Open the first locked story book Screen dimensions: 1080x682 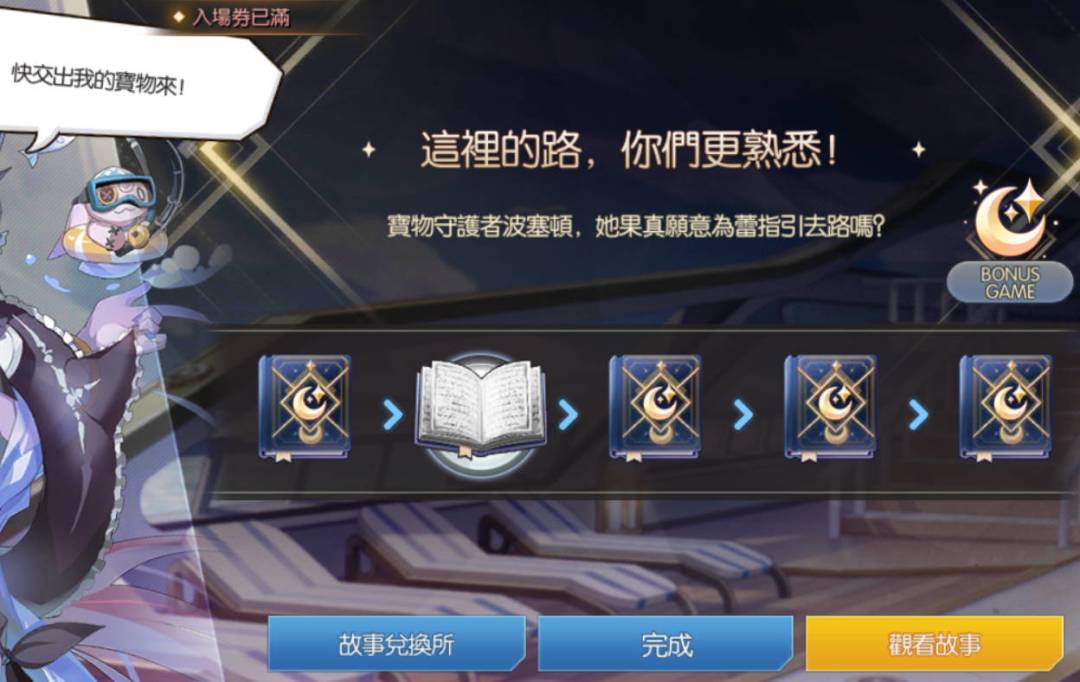(304, 408)
